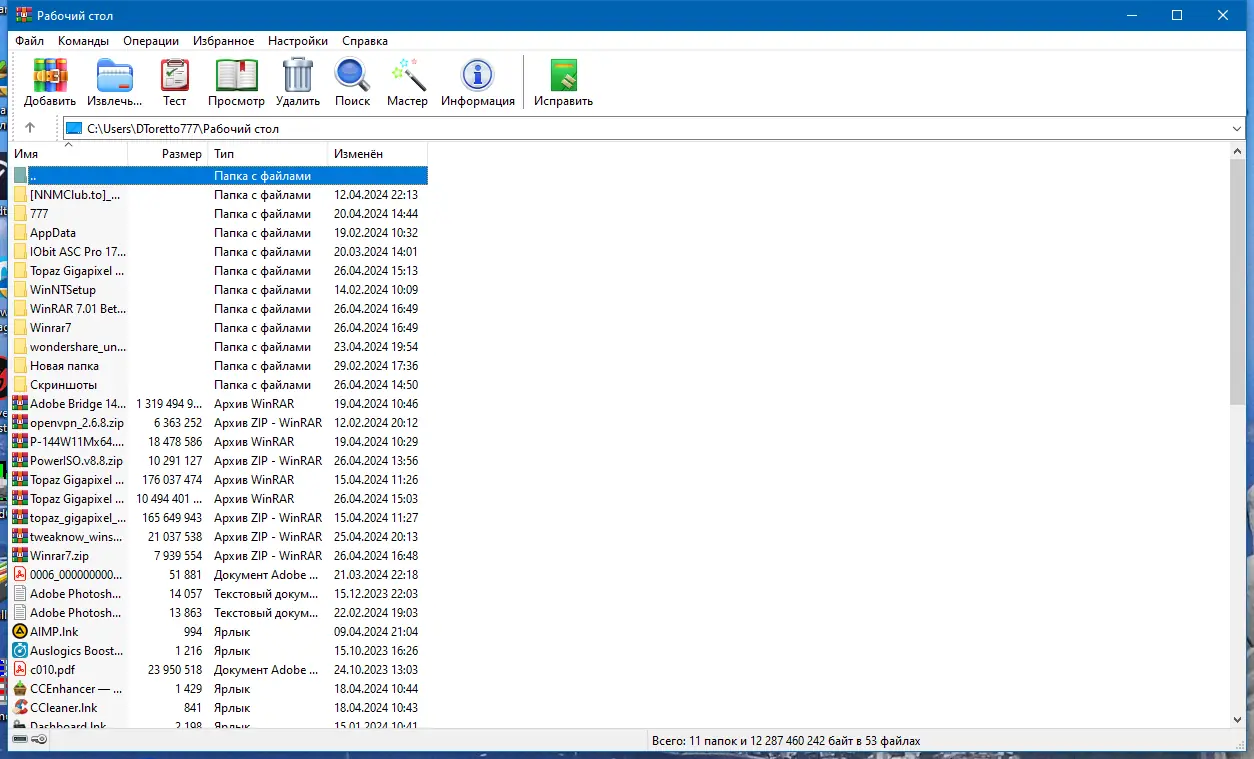The image size is (1254, 759).
Task: Go up one folder with the arrow
Action: tap(30, 128)
